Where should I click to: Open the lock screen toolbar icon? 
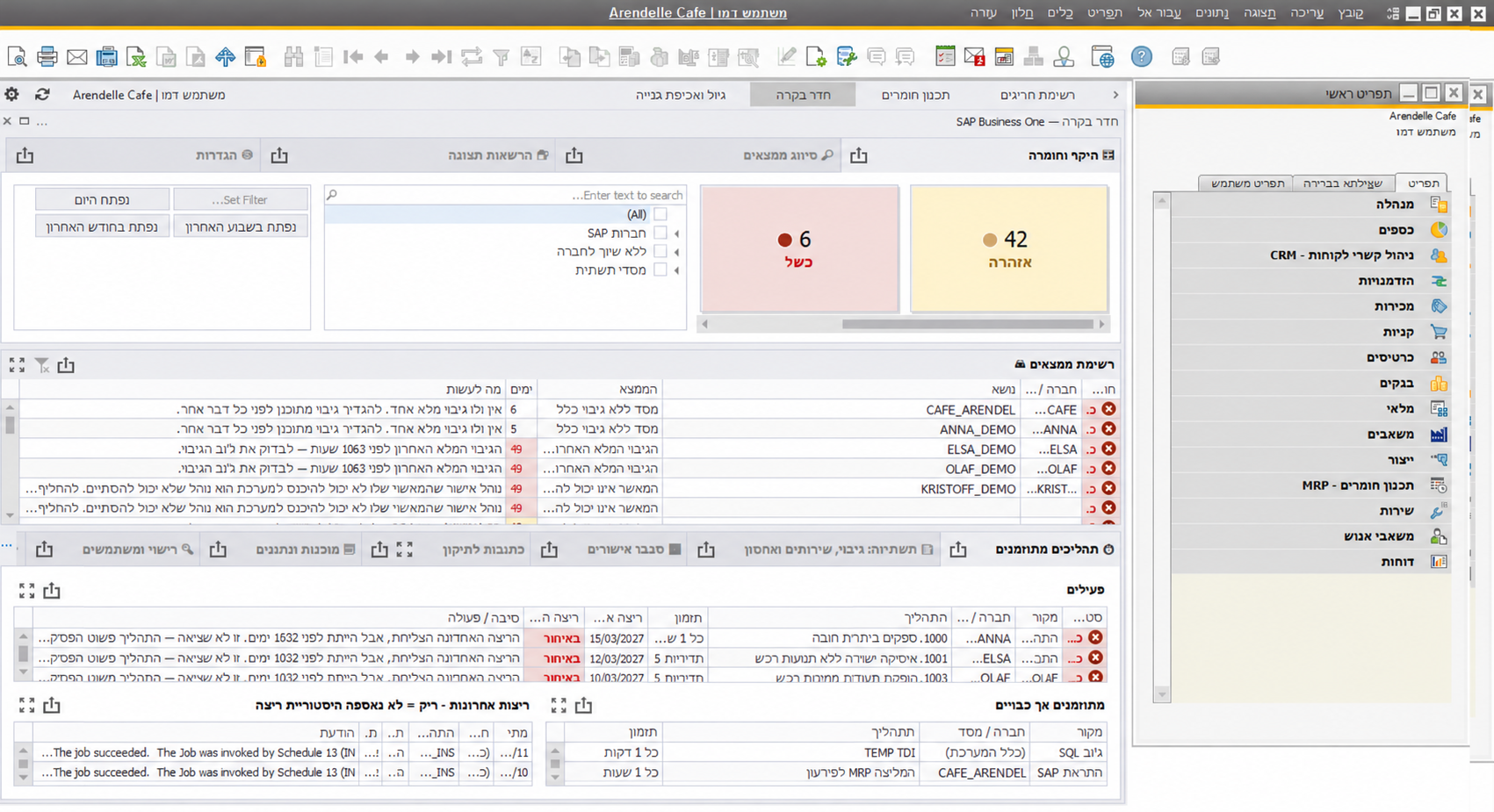pos(256,57)
